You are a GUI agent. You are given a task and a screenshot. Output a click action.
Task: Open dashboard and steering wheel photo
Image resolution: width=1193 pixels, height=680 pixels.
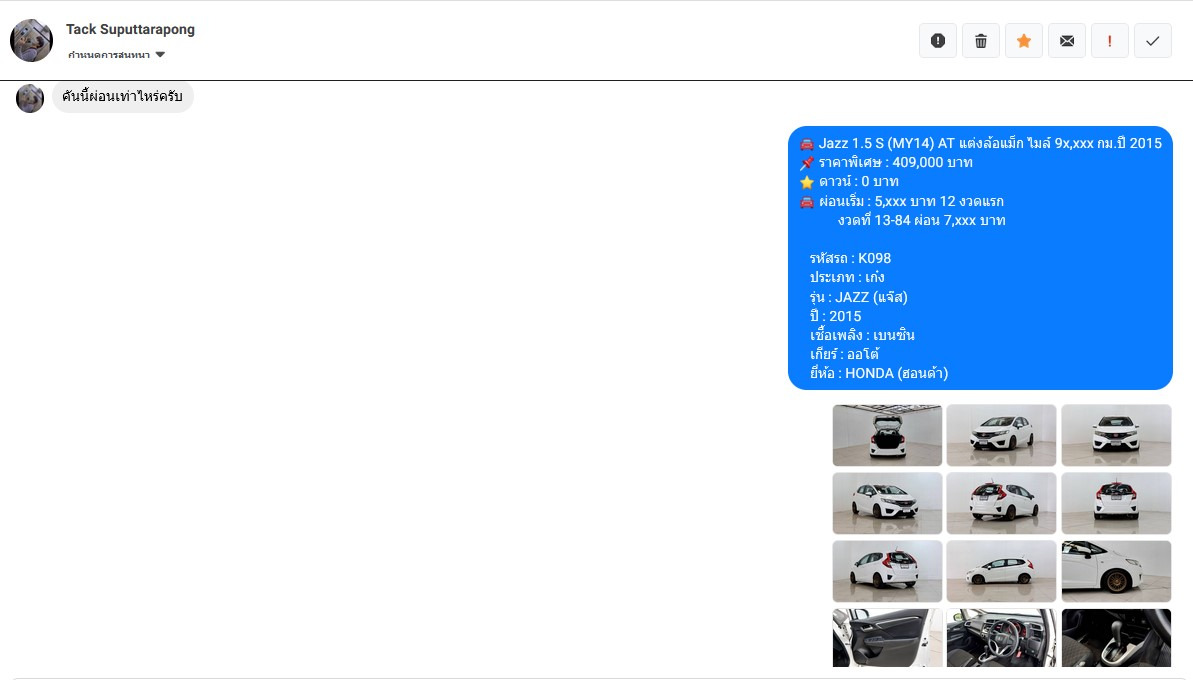coord(1001,637)
